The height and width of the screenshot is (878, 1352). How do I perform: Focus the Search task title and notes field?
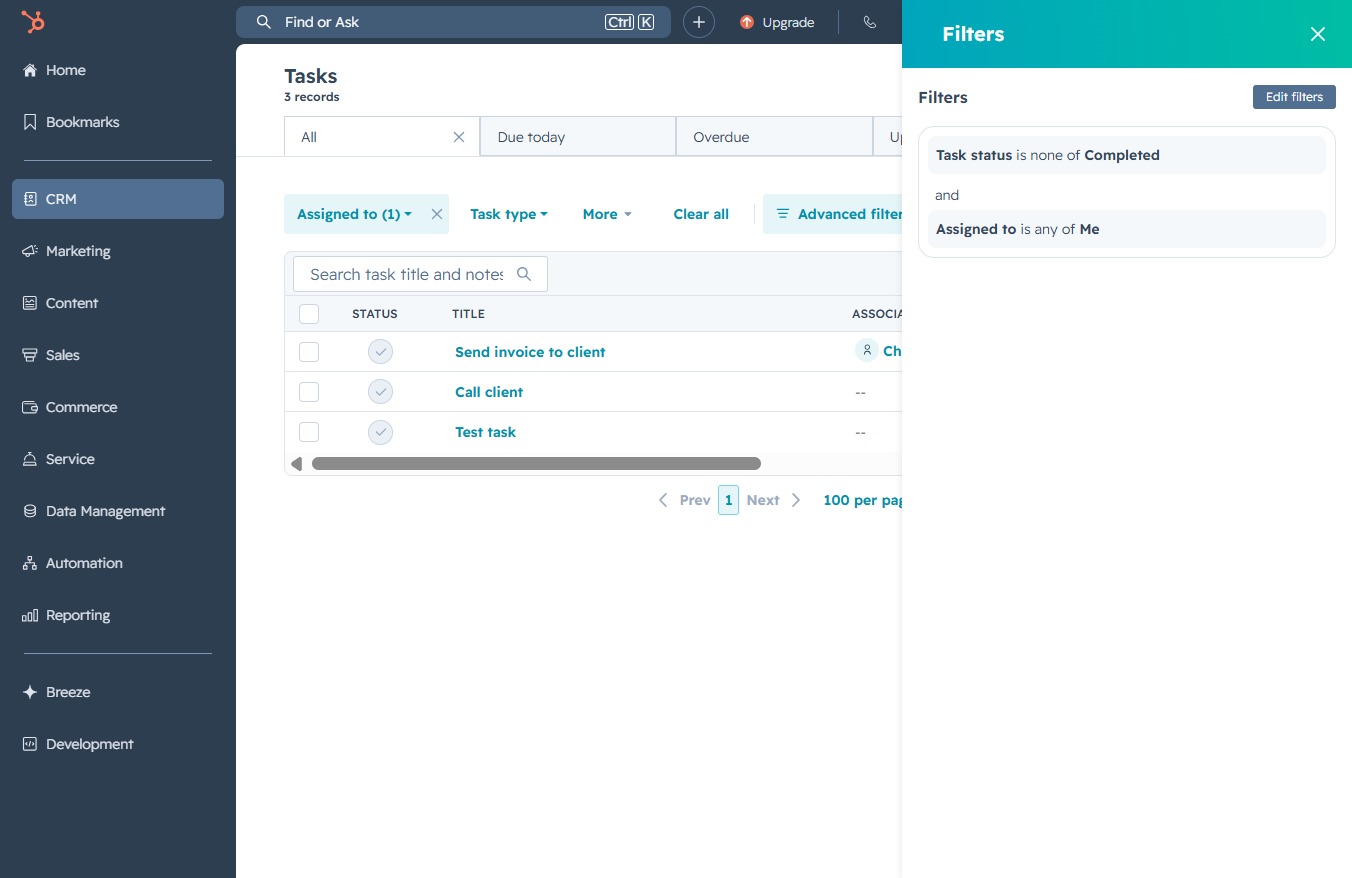pyautogui.click(x=420, y=274)
